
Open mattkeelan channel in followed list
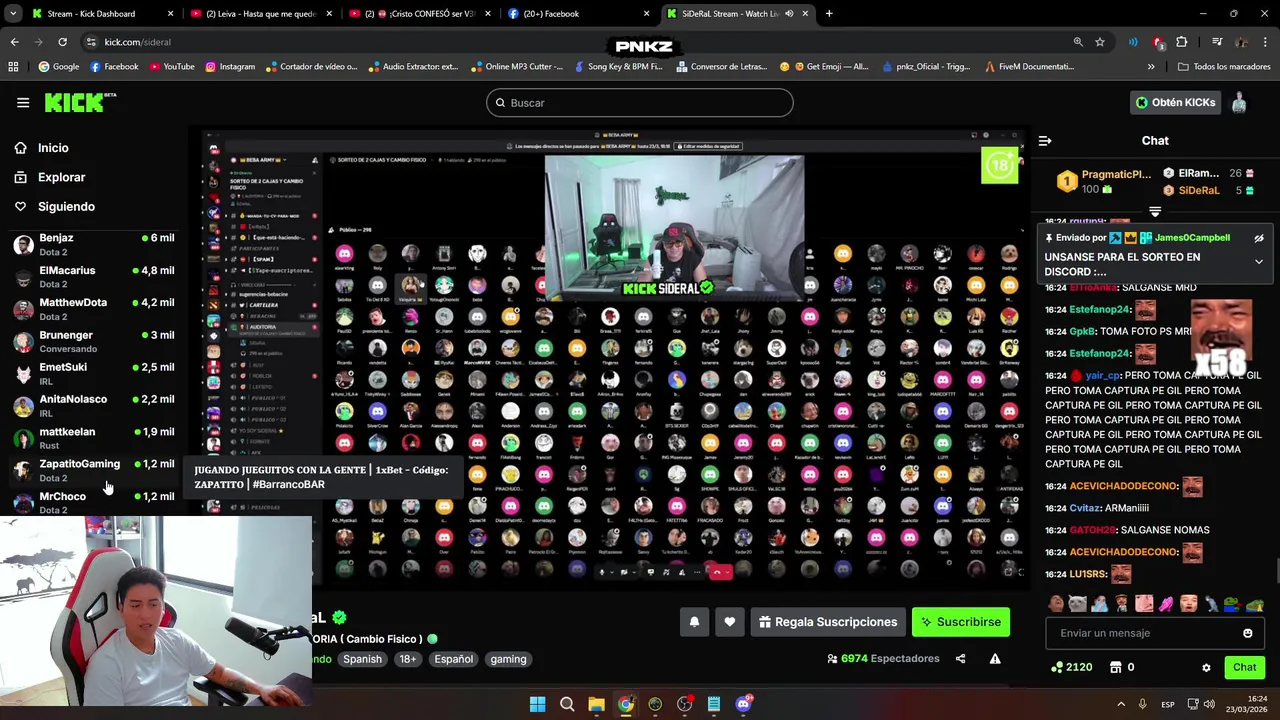(94, 438)
